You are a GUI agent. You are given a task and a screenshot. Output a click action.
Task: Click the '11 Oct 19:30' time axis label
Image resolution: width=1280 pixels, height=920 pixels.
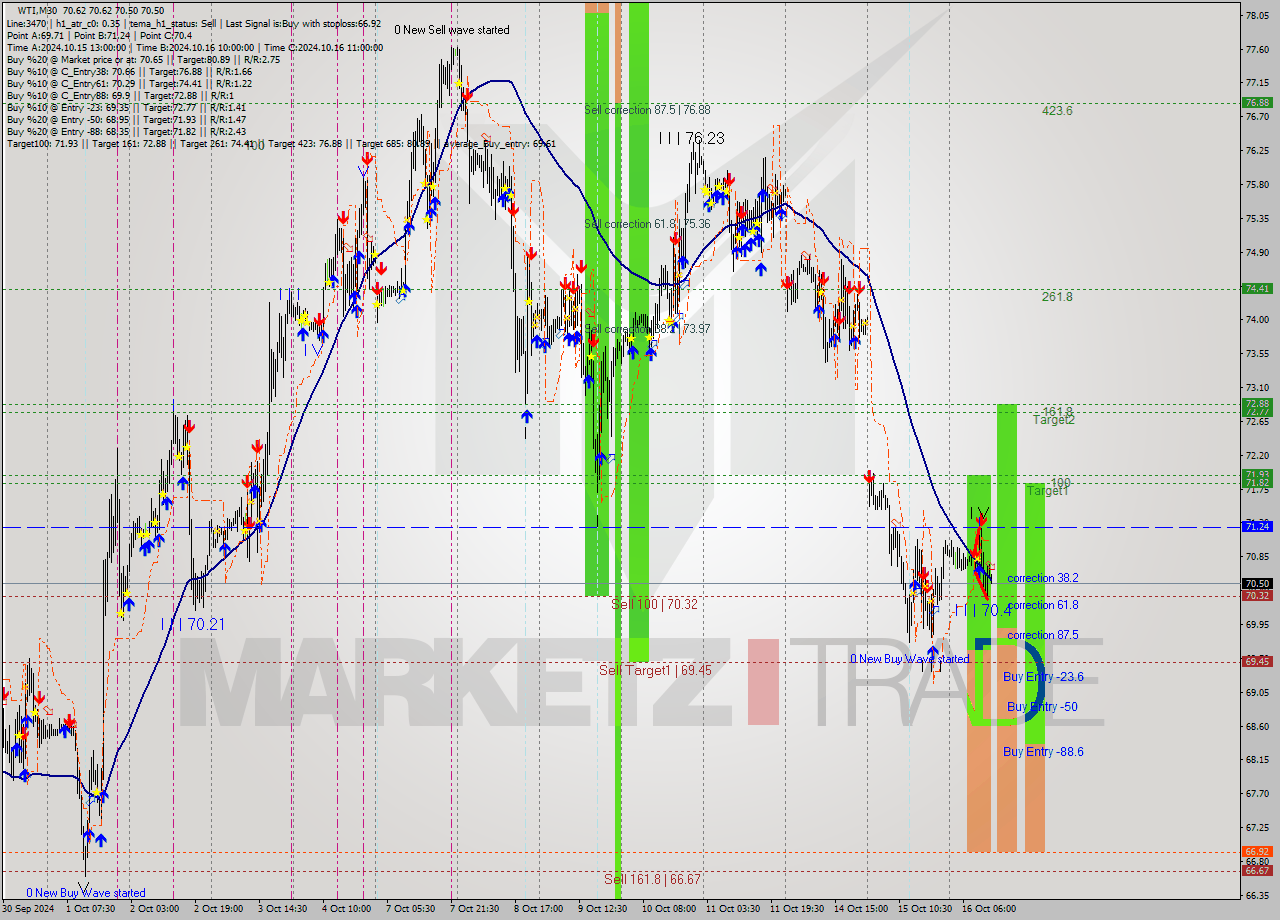[796, 909]
